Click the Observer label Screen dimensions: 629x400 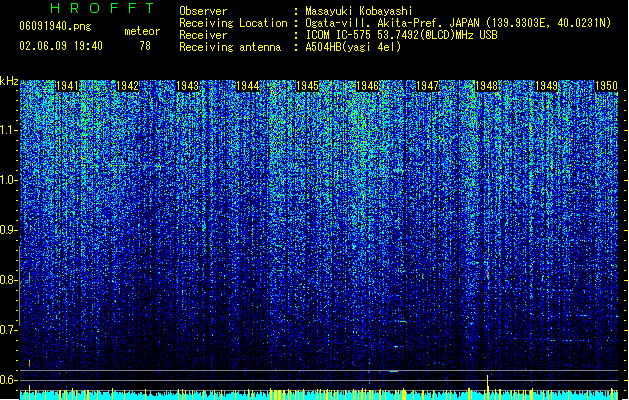pyautogui.click(x=203, y=11)
